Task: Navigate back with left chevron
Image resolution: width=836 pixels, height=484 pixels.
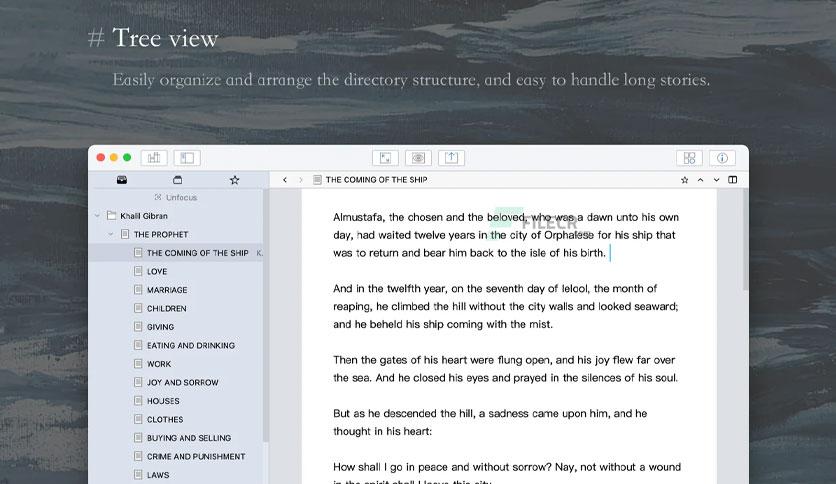Action: [x=285, y=180]
